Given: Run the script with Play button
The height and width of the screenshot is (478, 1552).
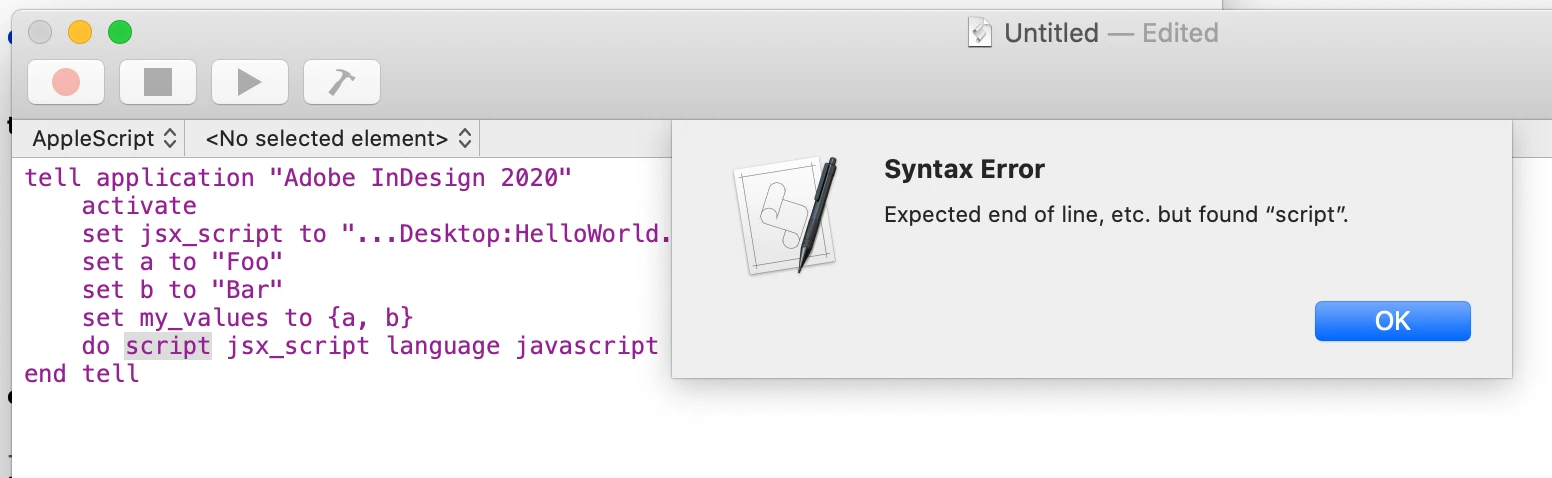Looking at the screenshot, I should [250, 82].
